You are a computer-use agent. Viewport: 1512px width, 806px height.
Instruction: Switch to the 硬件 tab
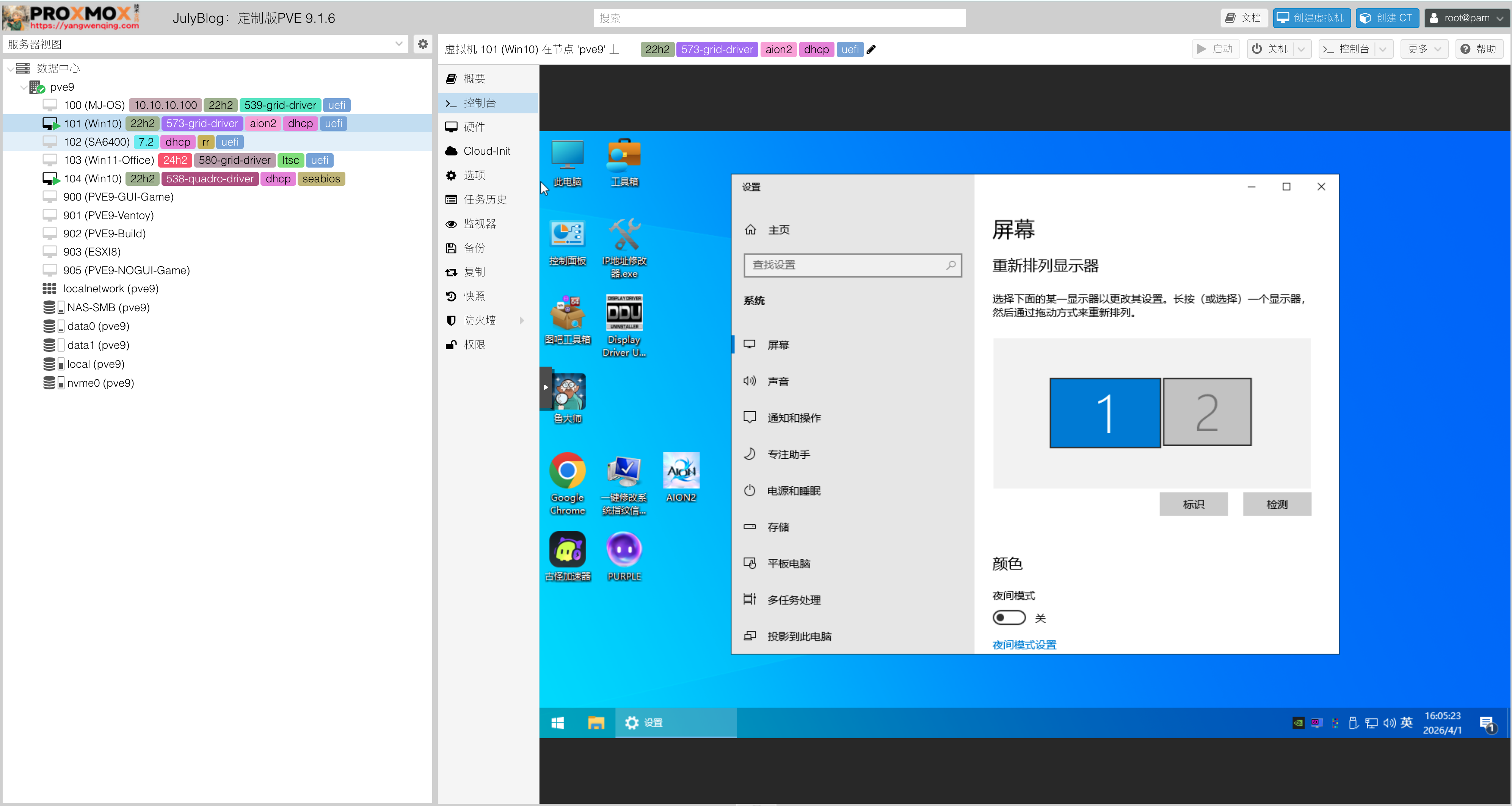pos(474,127)
